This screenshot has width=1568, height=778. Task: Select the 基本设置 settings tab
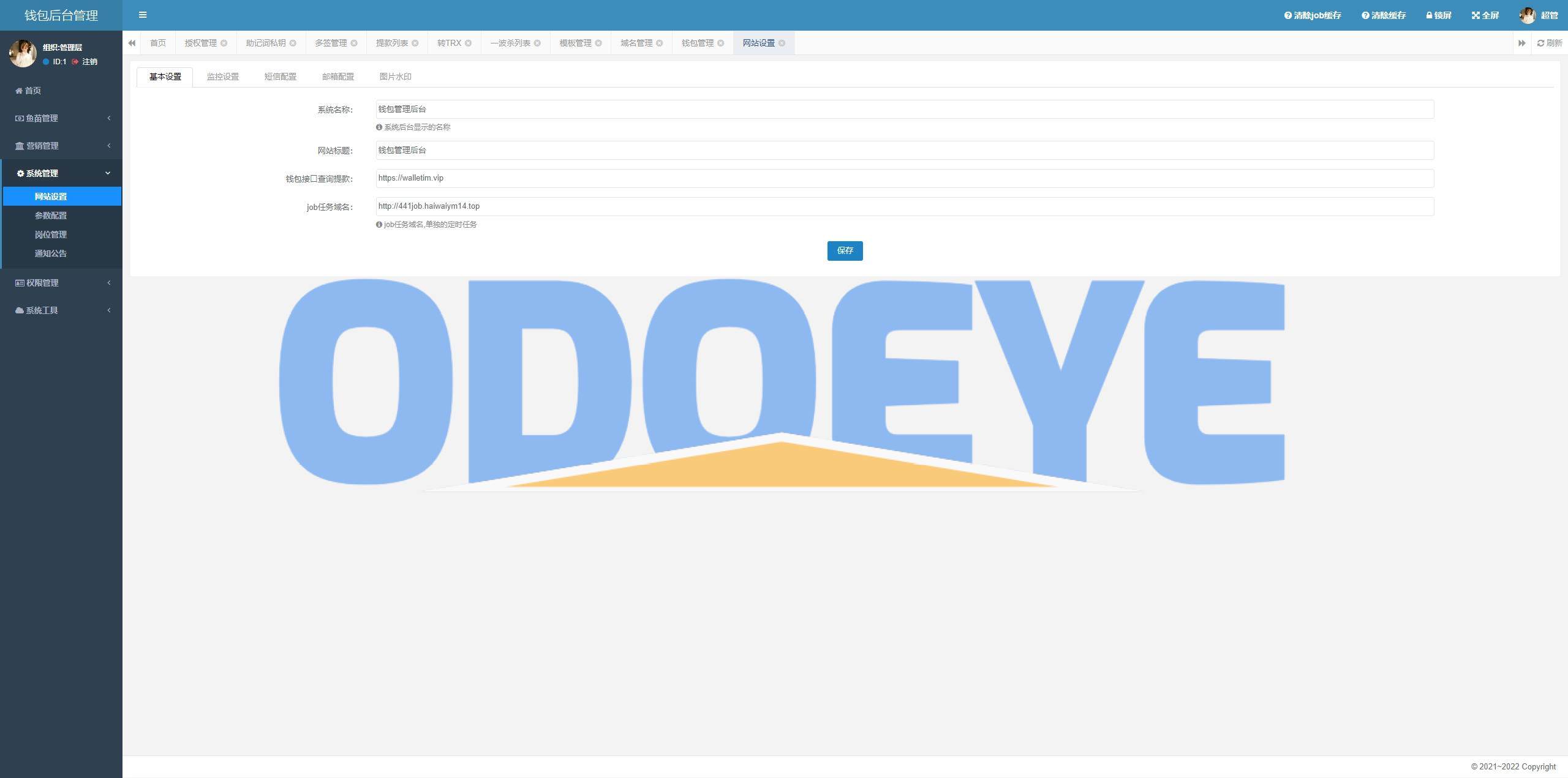coord(165,77)
